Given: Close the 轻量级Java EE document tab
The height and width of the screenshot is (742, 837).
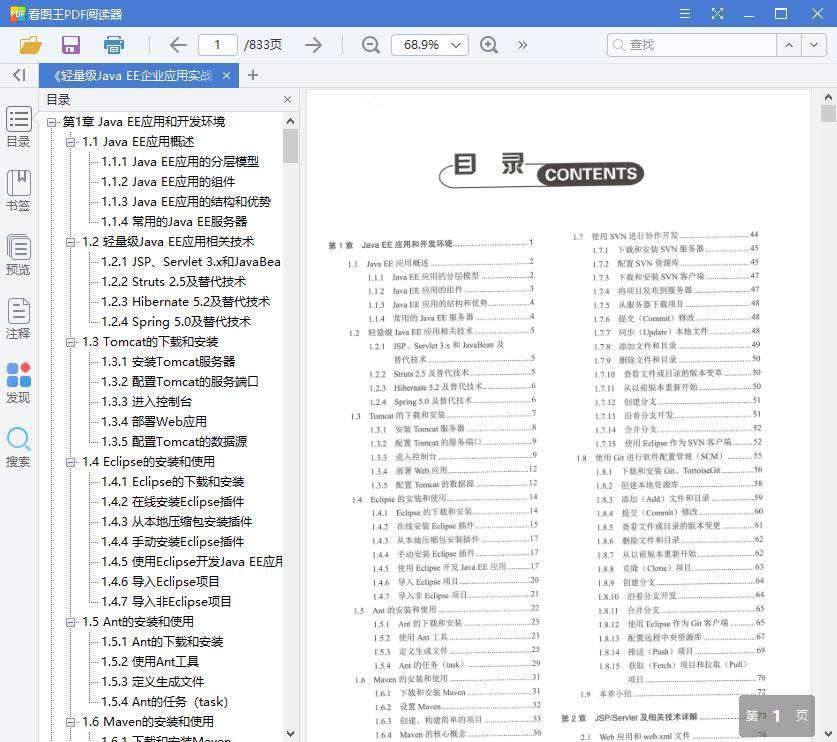Looking at the screenshot, I should click(x=226, y=76).
